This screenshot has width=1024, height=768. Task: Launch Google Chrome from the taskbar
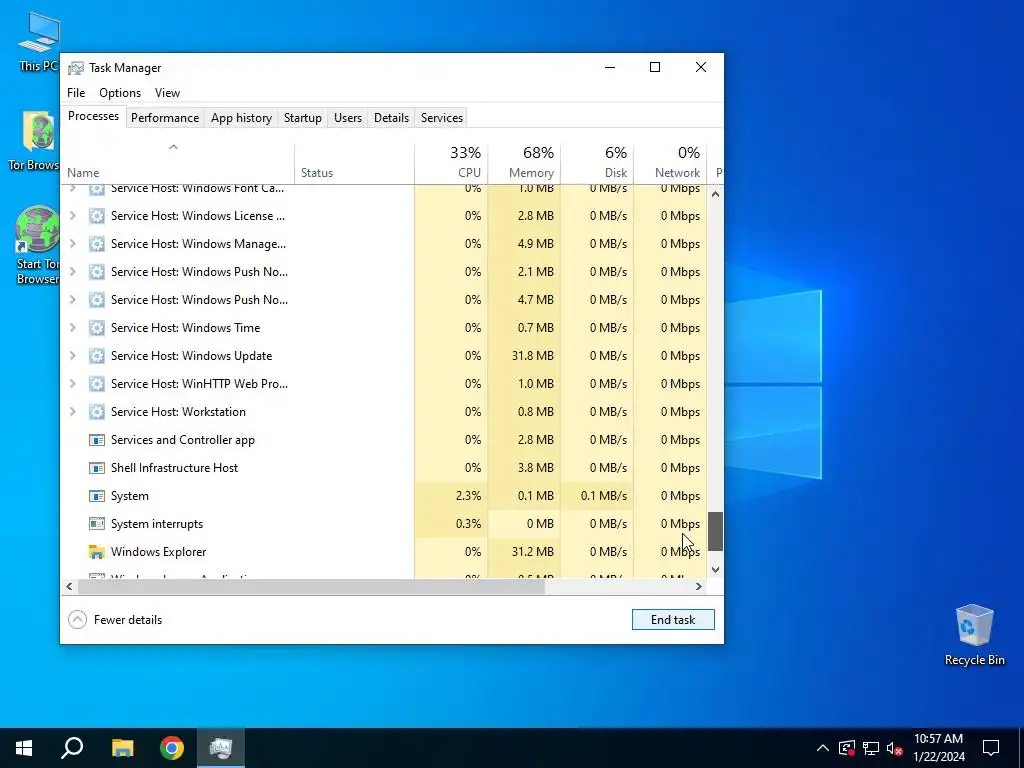click(x=172, y=748)
